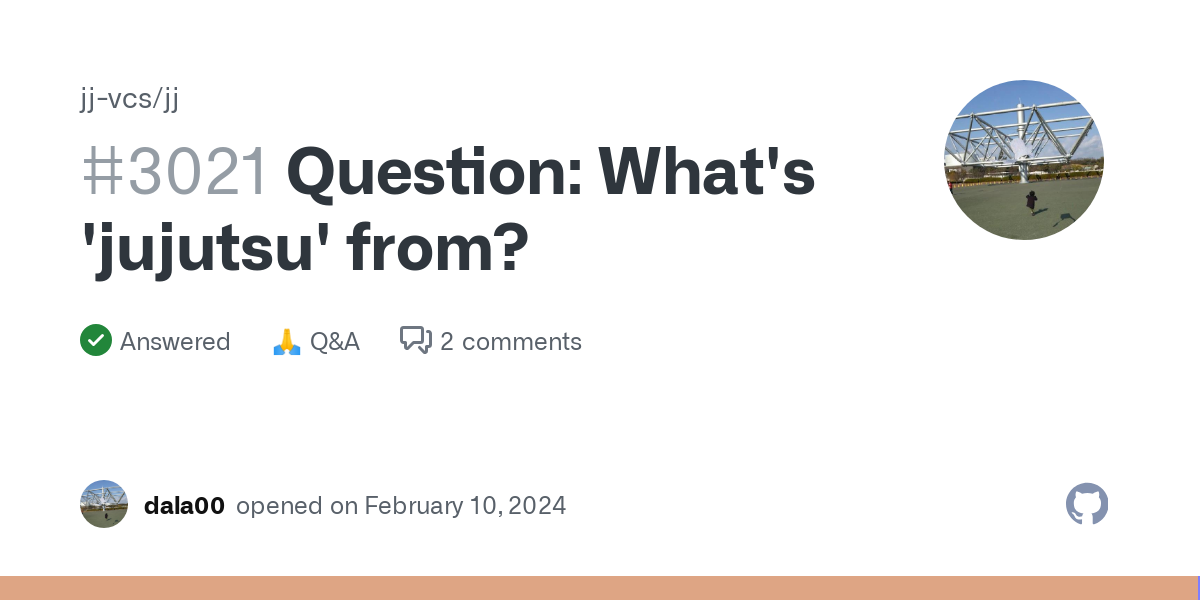Show the 2 comments count
The height and width of the screenshot is (600, 1200).
(x=510, y=342)
